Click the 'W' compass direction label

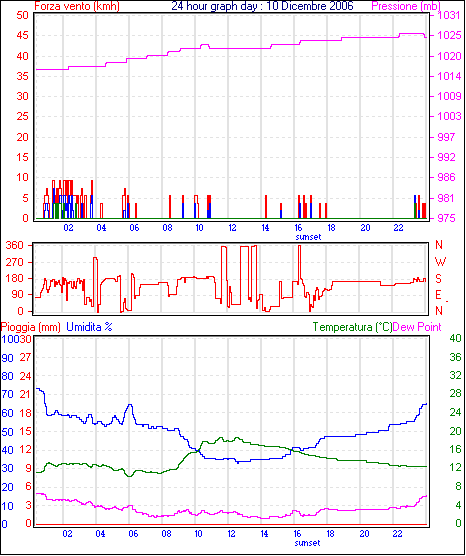pos(440,262)
